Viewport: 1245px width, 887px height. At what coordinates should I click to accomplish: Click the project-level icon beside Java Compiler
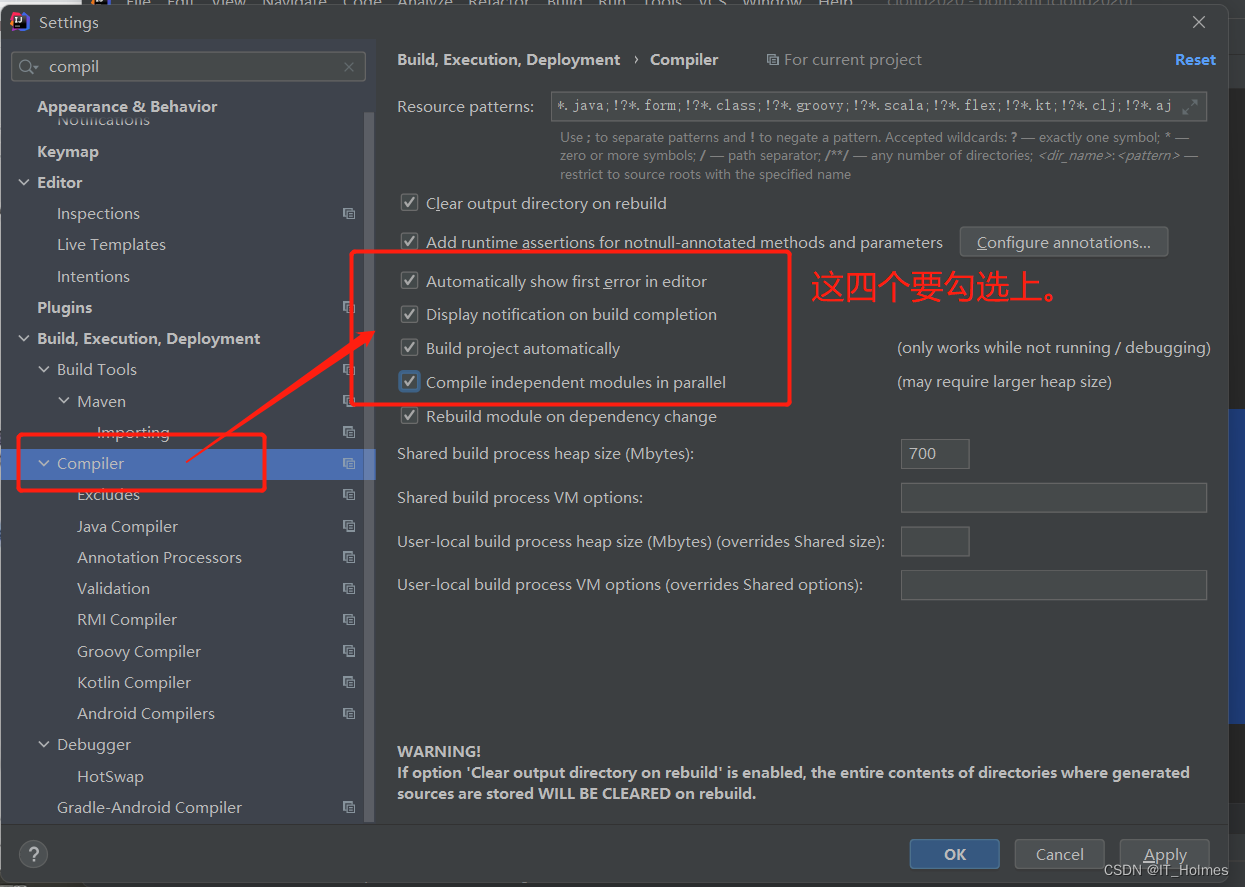pos(349,526)
